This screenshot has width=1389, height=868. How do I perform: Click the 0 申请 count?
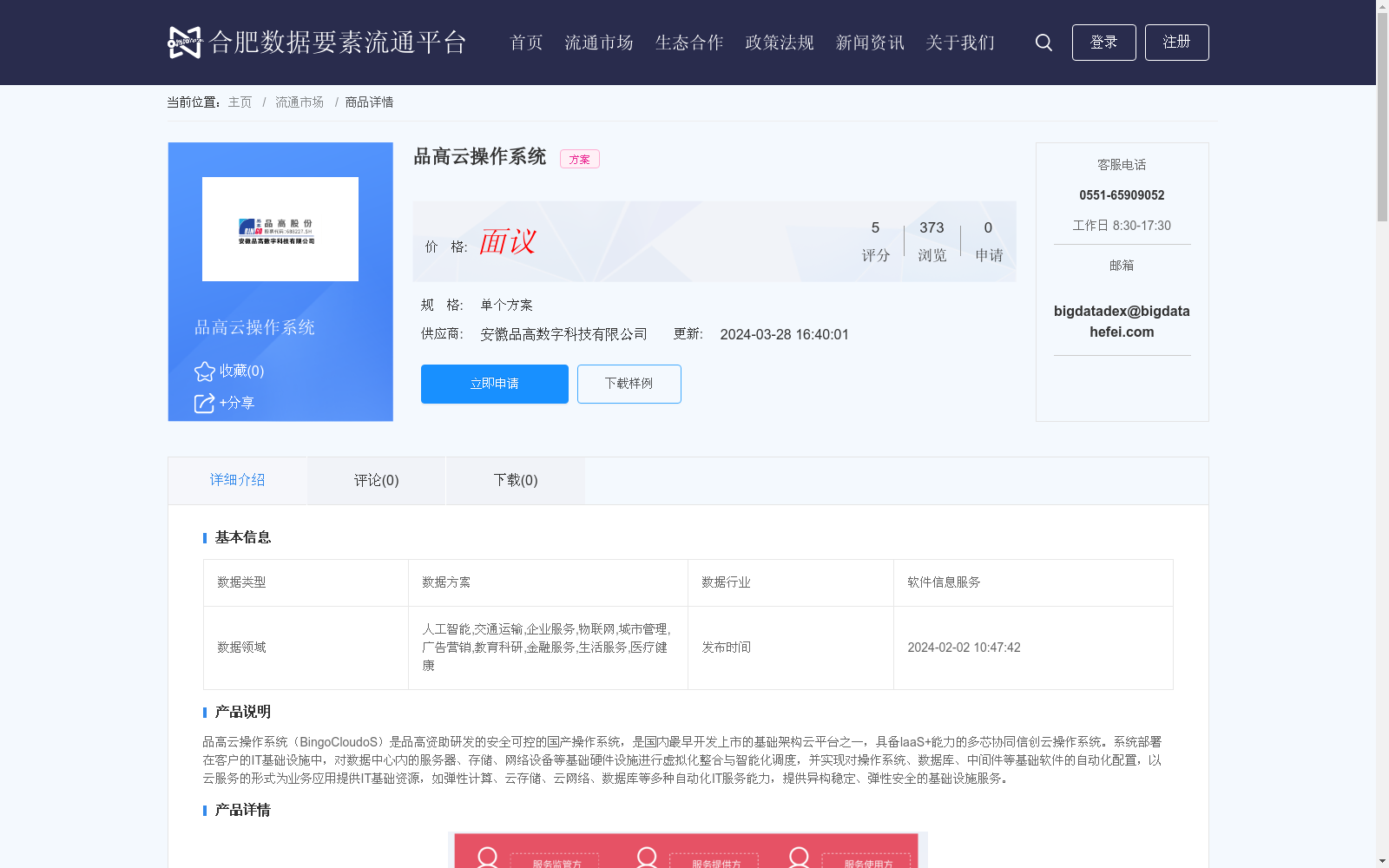click(x=988, y=241)
